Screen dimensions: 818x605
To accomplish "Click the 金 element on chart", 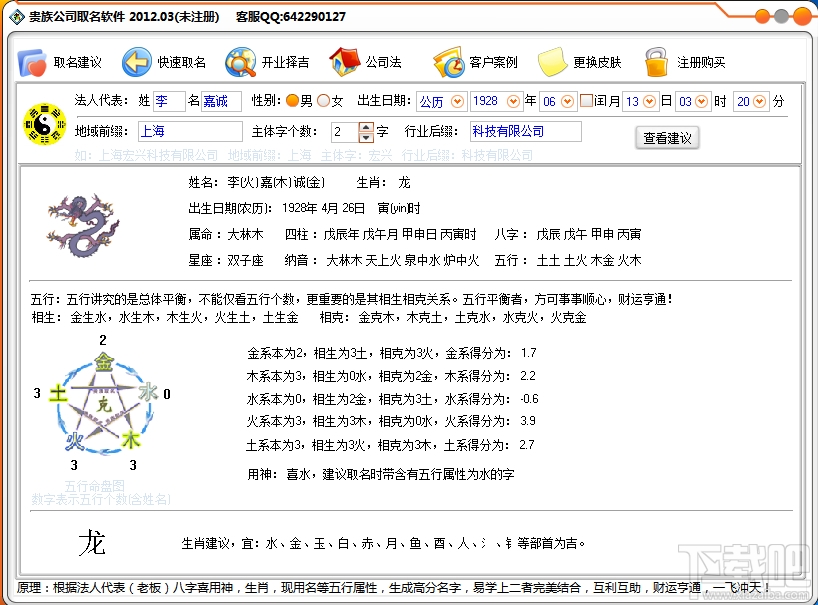I will pyautogui.click(x=104, y=361).
